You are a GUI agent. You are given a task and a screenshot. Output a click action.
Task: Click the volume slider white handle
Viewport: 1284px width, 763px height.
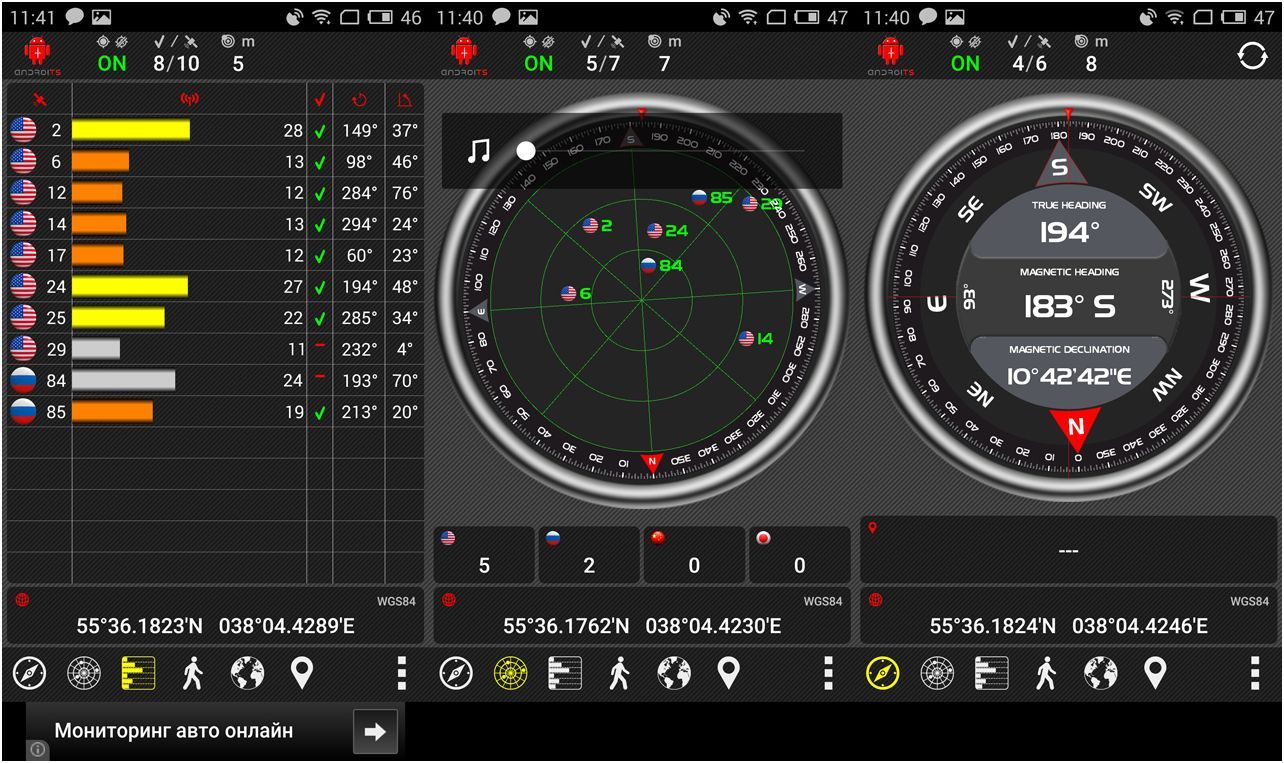tap(526, 151)
